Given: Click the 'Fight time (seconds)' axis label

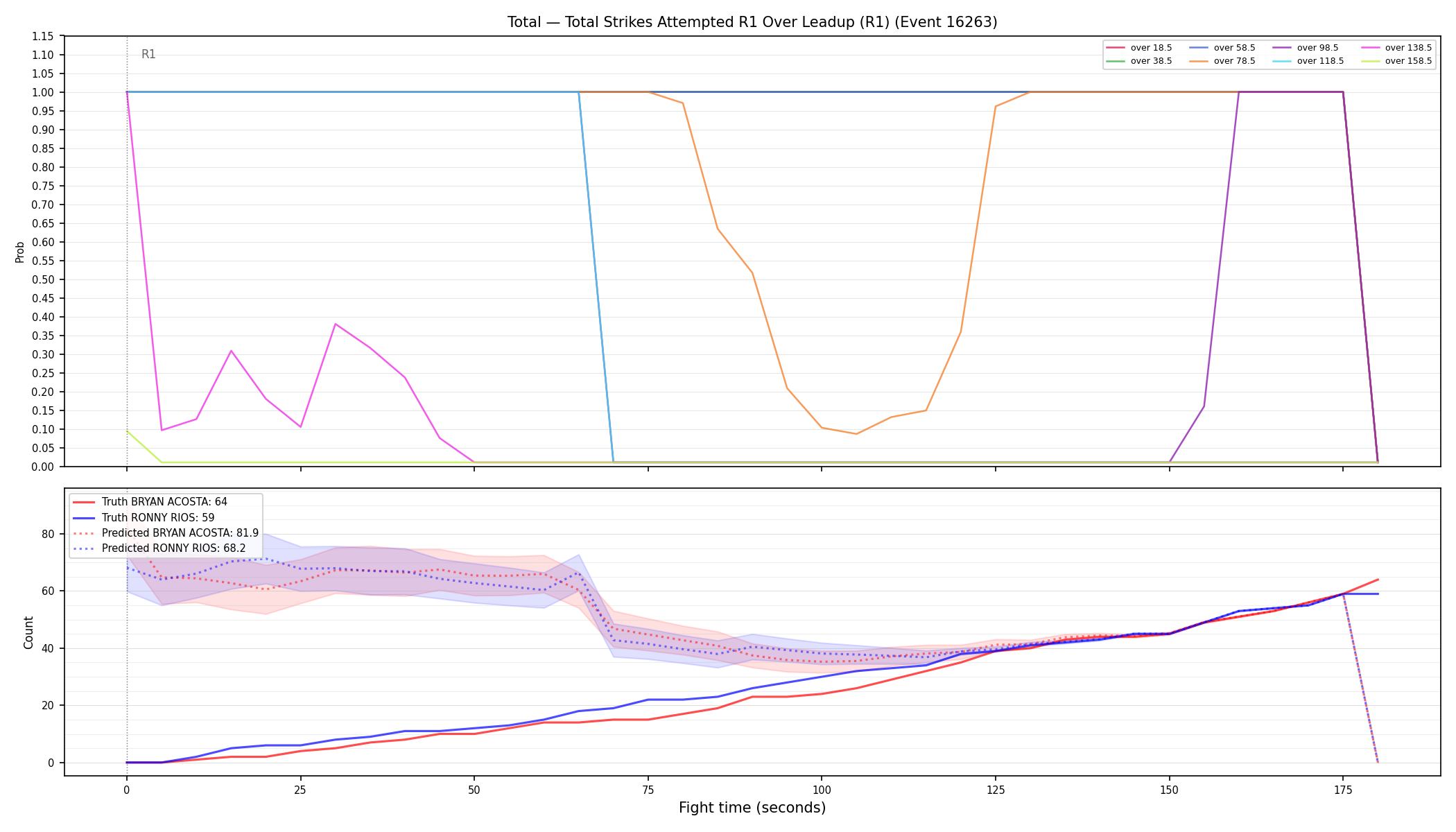Looking at the screenshot, I should [x=752, y=808].
